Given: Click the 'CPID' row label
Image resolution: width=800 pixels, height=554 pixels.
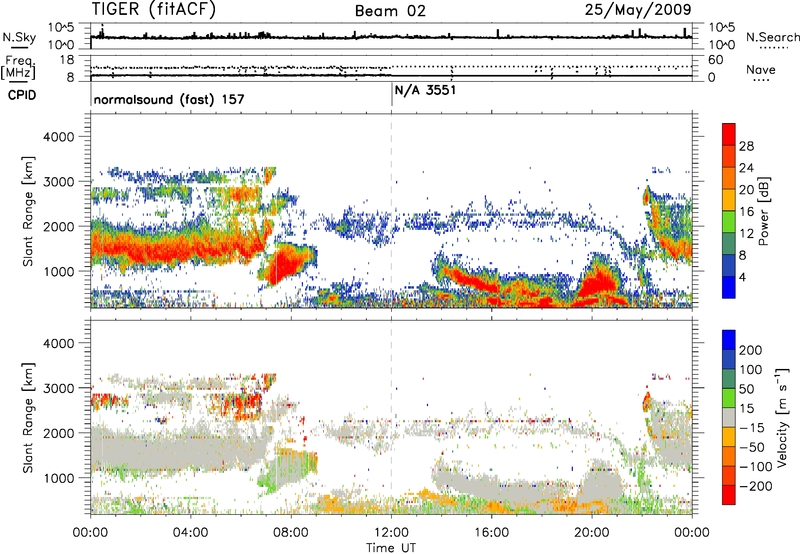Looking at the screenshot, I should click(x=22, y=95).
